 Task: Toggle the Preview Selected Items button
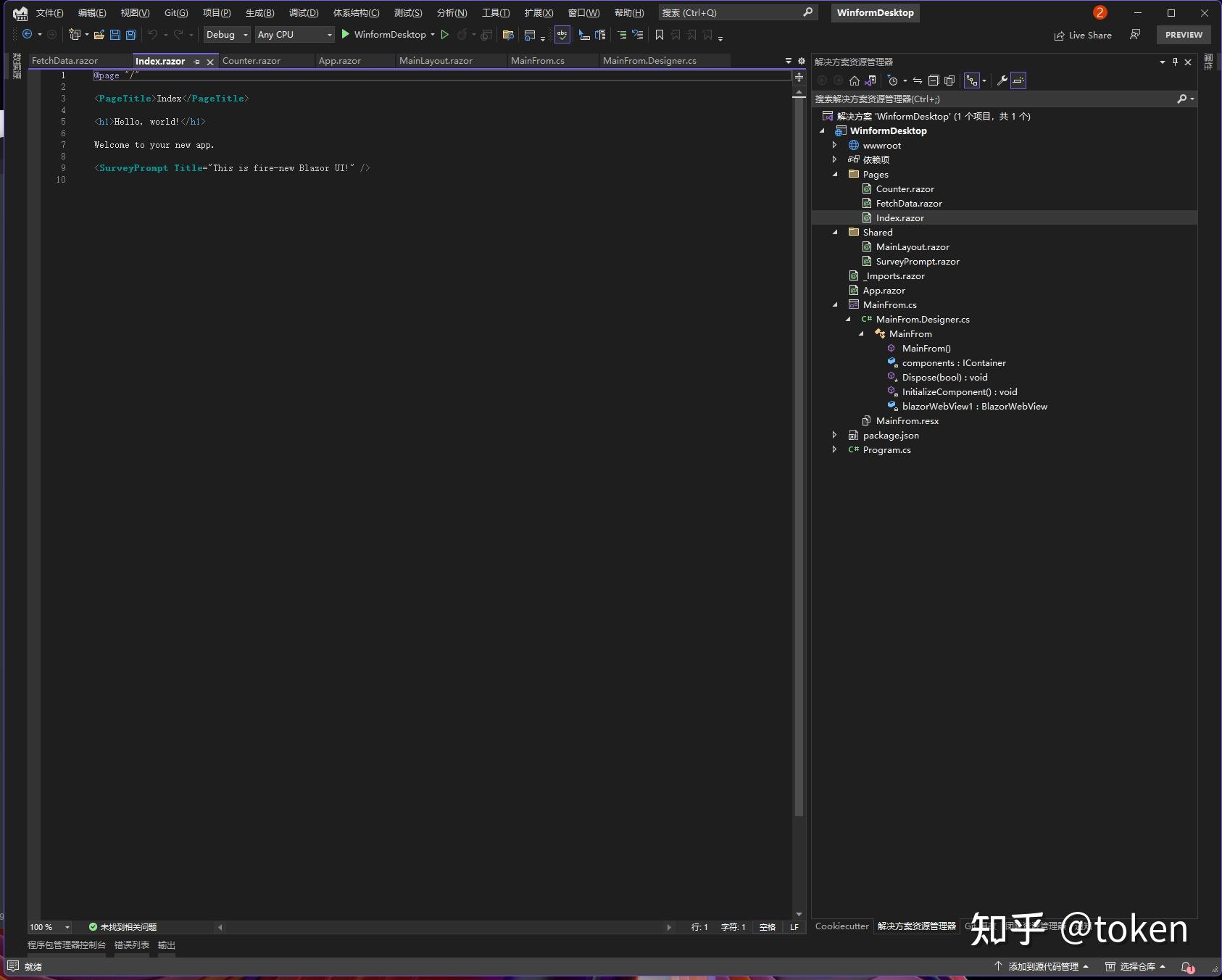(1018, 80)
